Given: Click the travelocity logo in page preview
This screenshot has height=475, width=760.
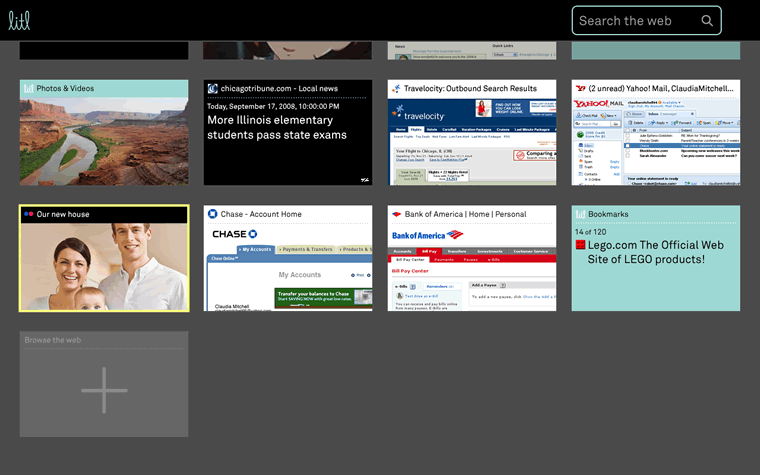Looking at the screenshot, I should (x=418, y=113).
